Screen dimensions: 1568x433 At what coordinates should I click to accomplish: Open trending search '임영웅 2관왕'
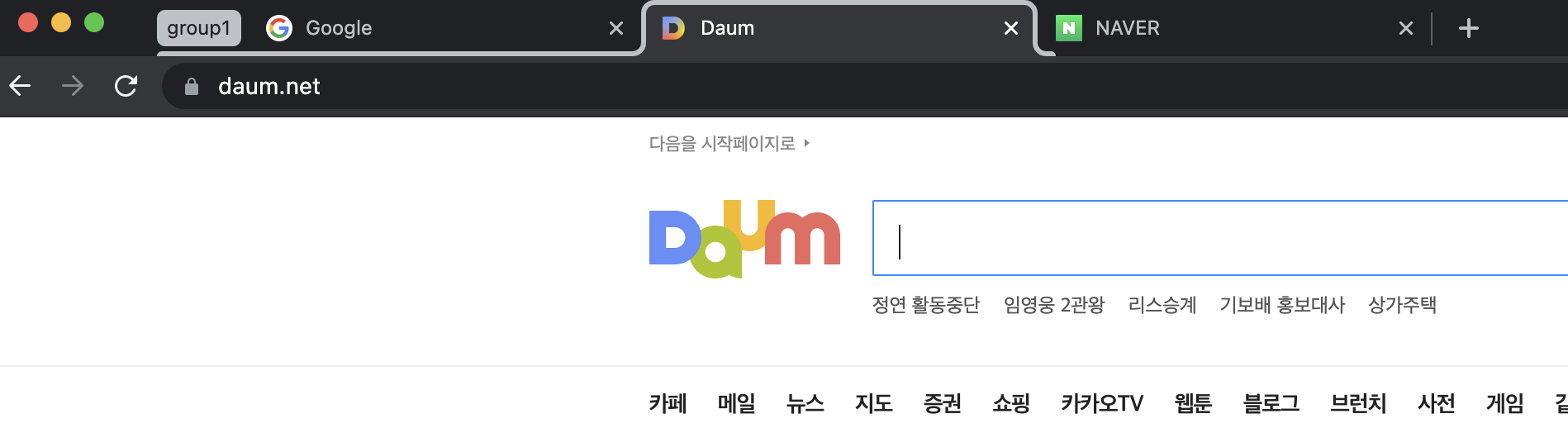pos(1054,305)
